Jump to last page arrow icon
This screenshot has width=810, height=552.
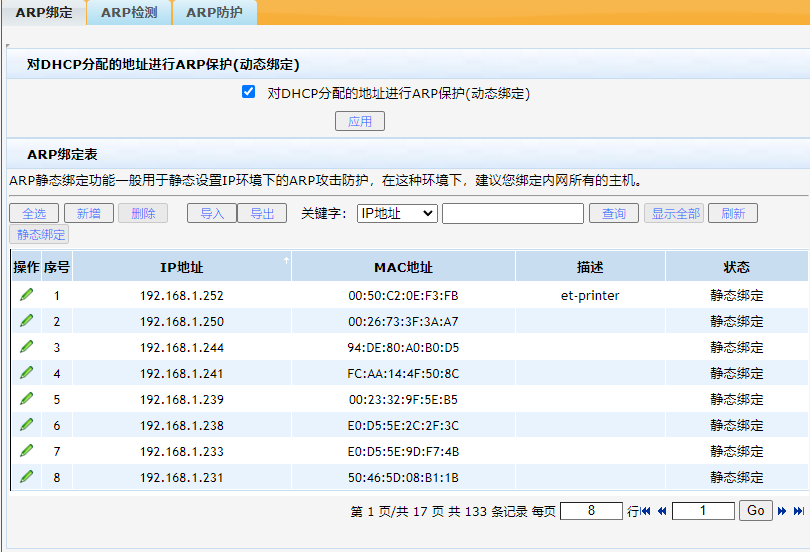click(799, 511)
